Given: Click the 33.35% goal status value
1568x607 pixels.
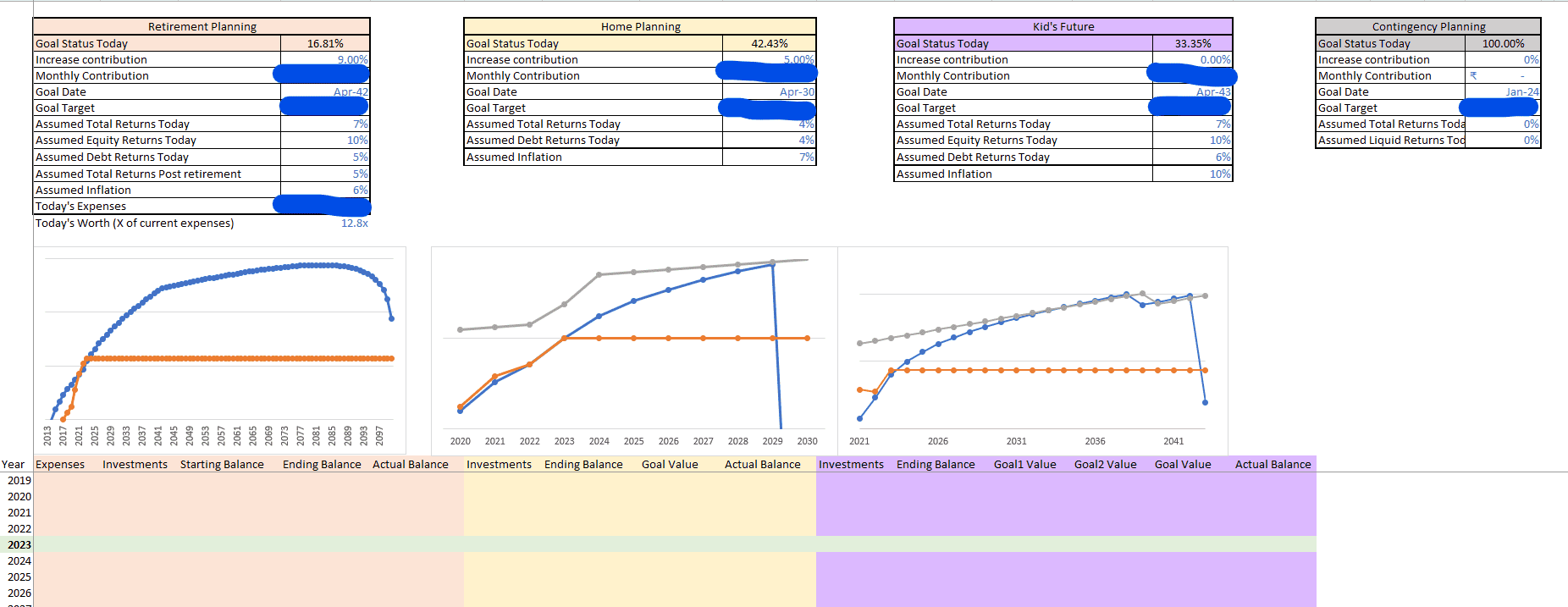Looking at the screenshot, I should pos(1193,43).
